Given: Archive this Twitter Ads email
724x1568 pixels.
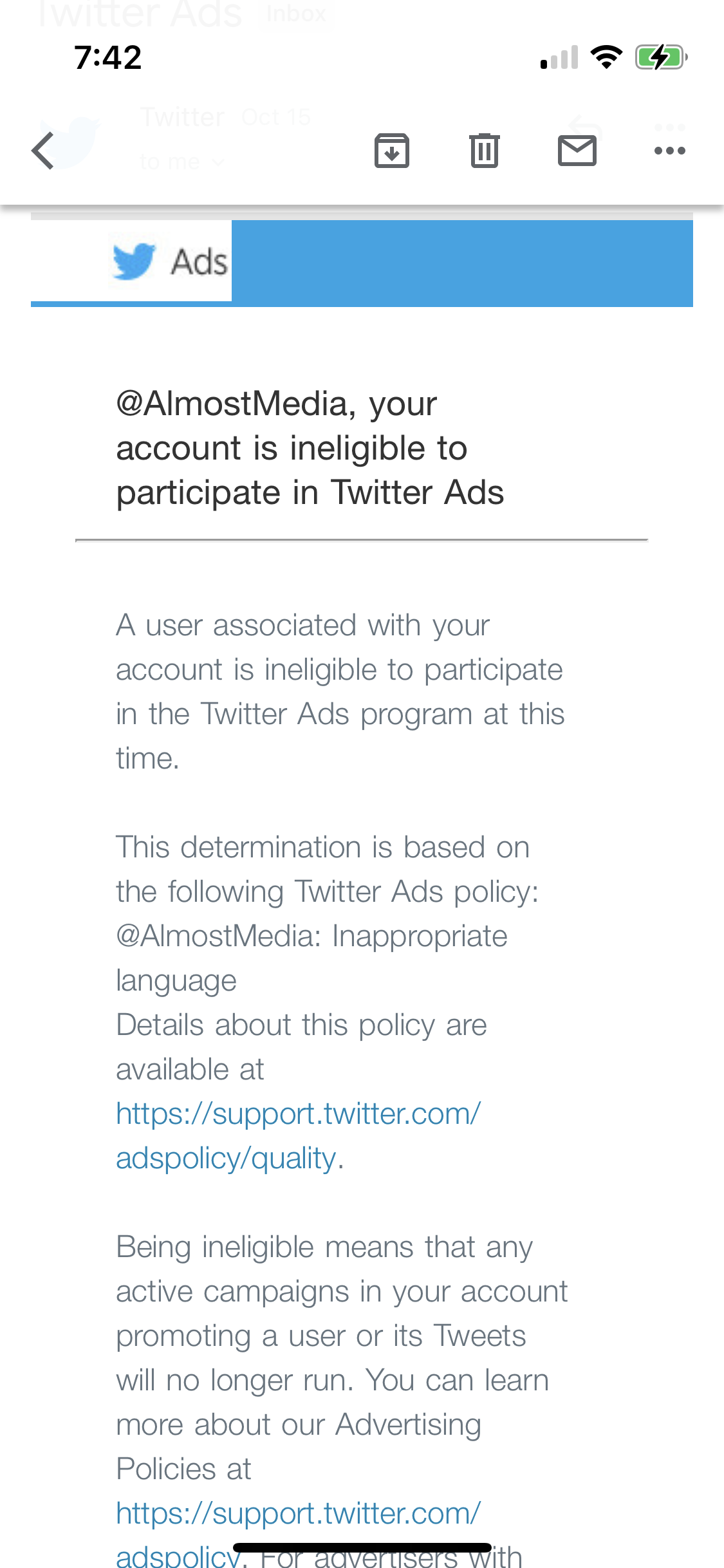Looking at the screenshot, I should (392, 151).
